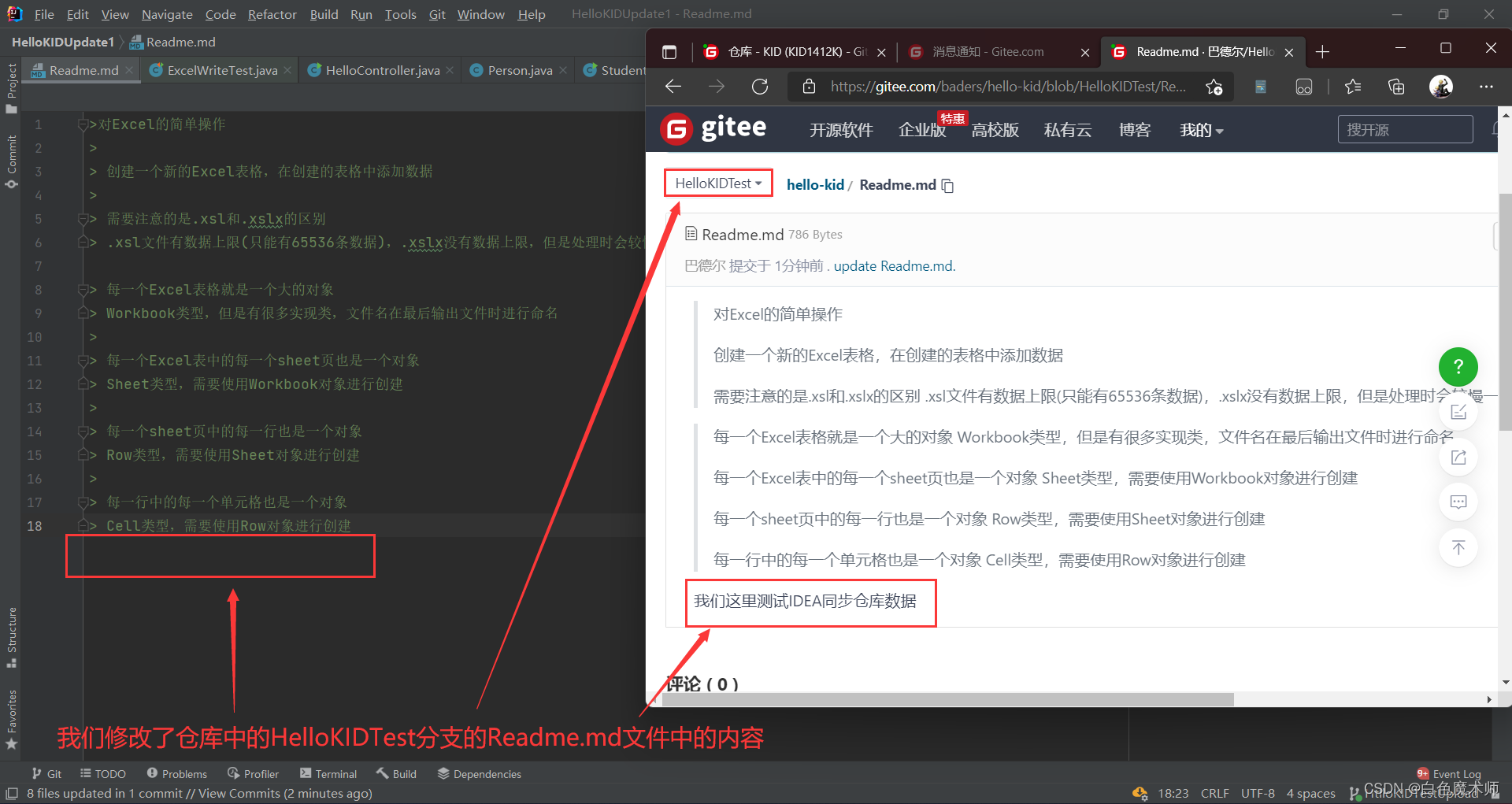Open the Event Log
This screenshot has height=804, width=1512.
[x=1449, y=774]
